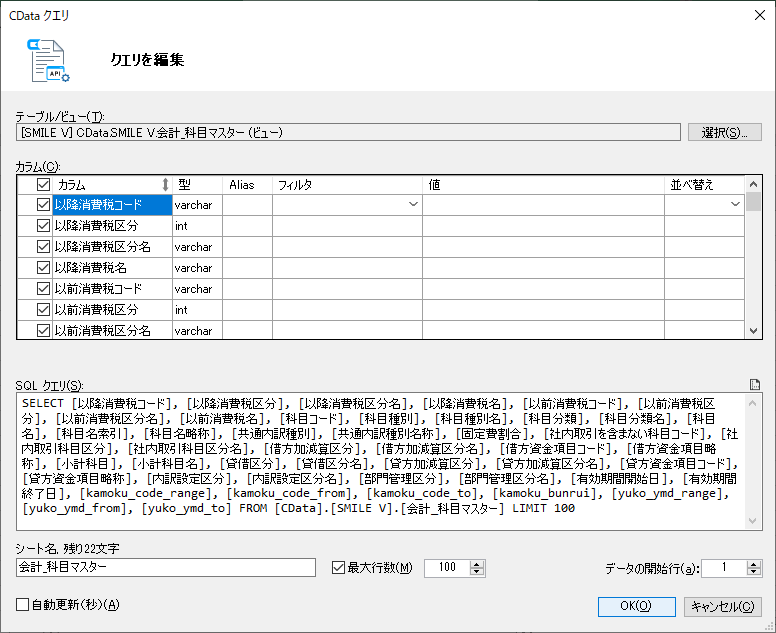Uncheck the 以降消費税コード column checkbox
This screenshot has width=776, height=633.
click(44, 204)
